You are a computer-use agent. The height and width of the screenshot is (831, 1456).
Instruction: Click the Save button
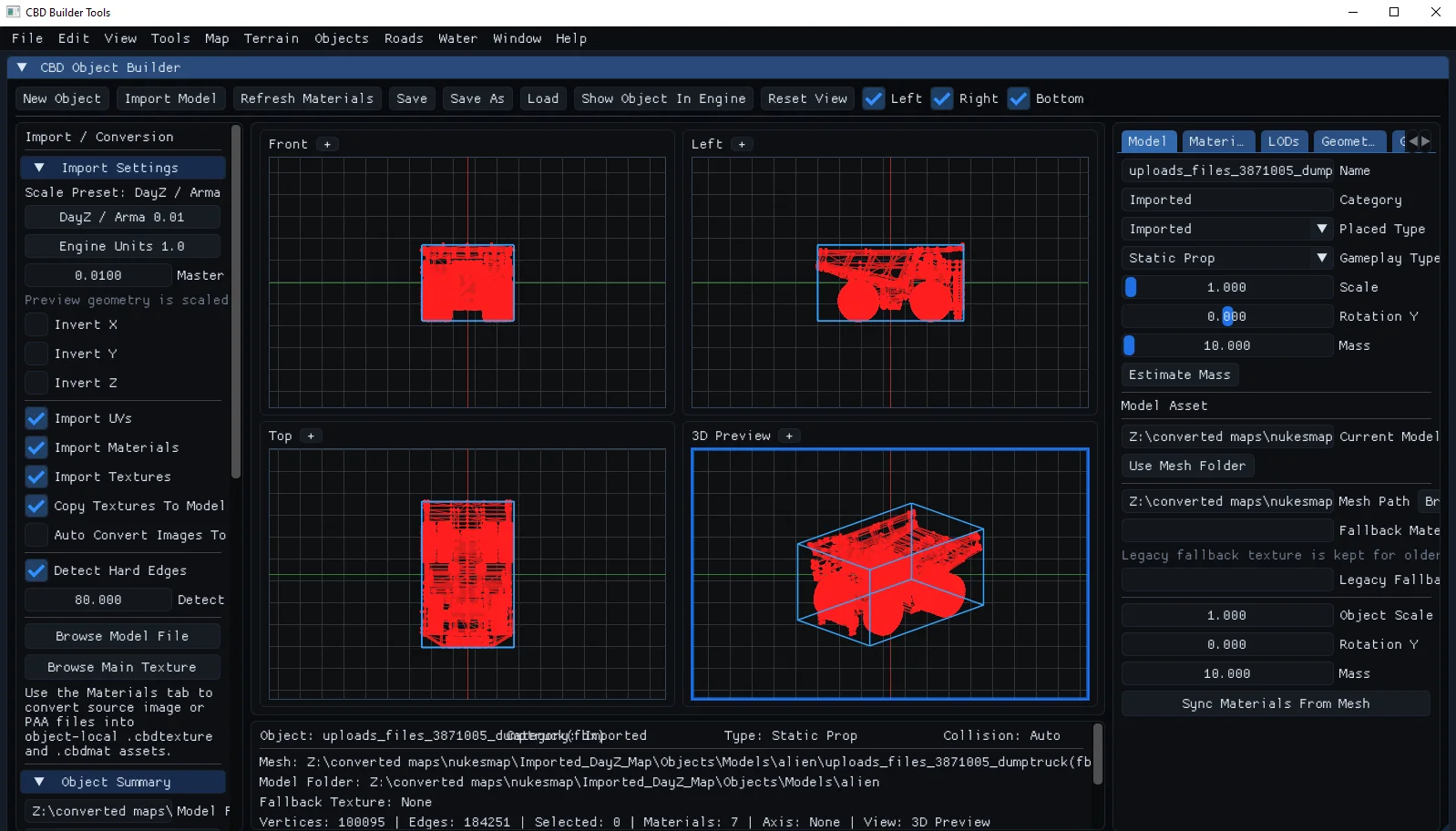(412, 98)
